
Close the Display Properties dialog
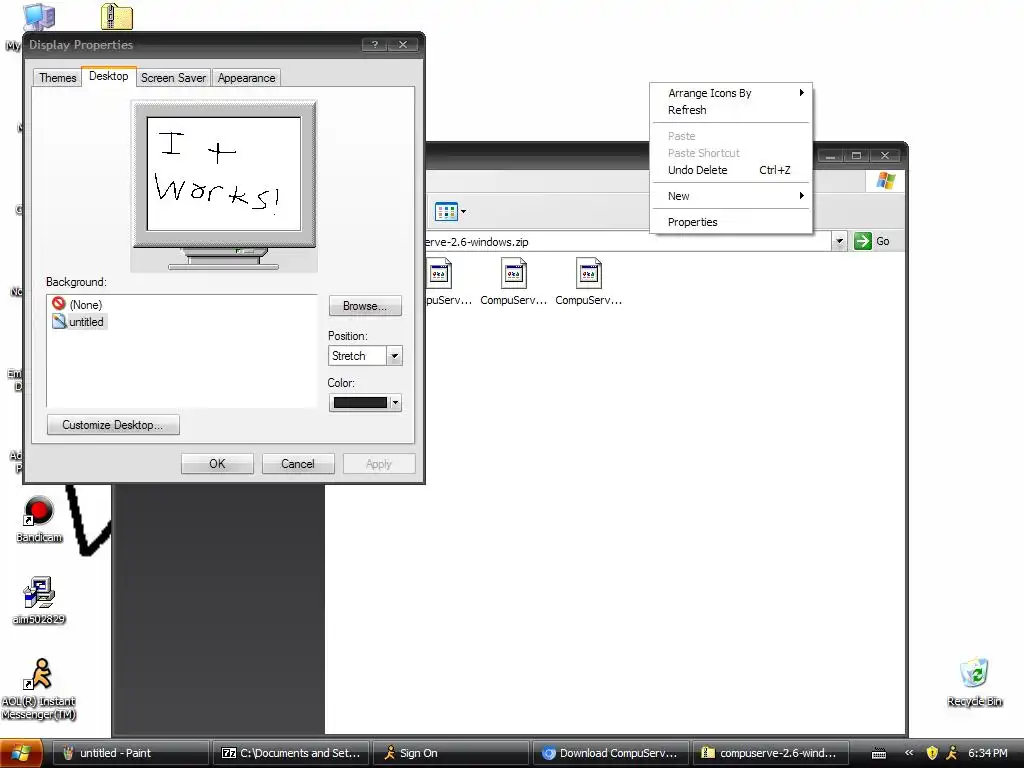click(x=403, y=44)
